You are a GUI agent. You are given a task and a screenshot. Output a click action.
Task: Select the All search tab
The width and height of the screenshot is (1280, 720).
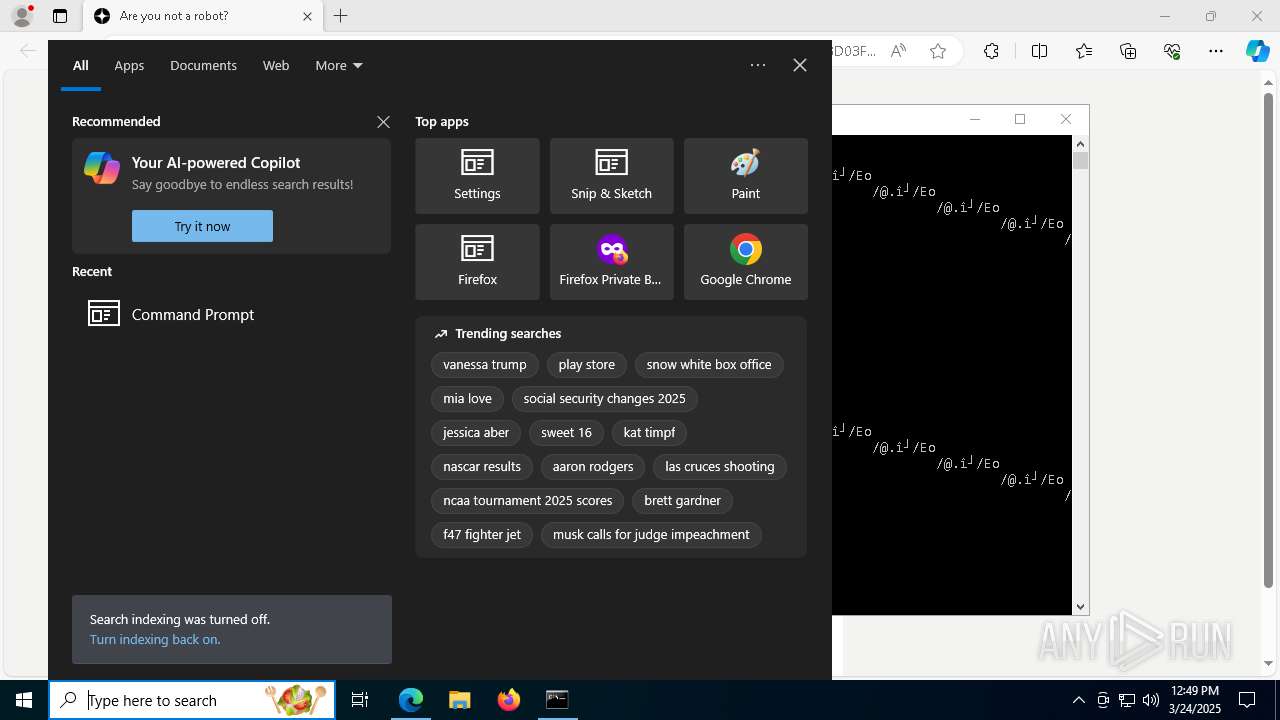(x=81, y=66)
